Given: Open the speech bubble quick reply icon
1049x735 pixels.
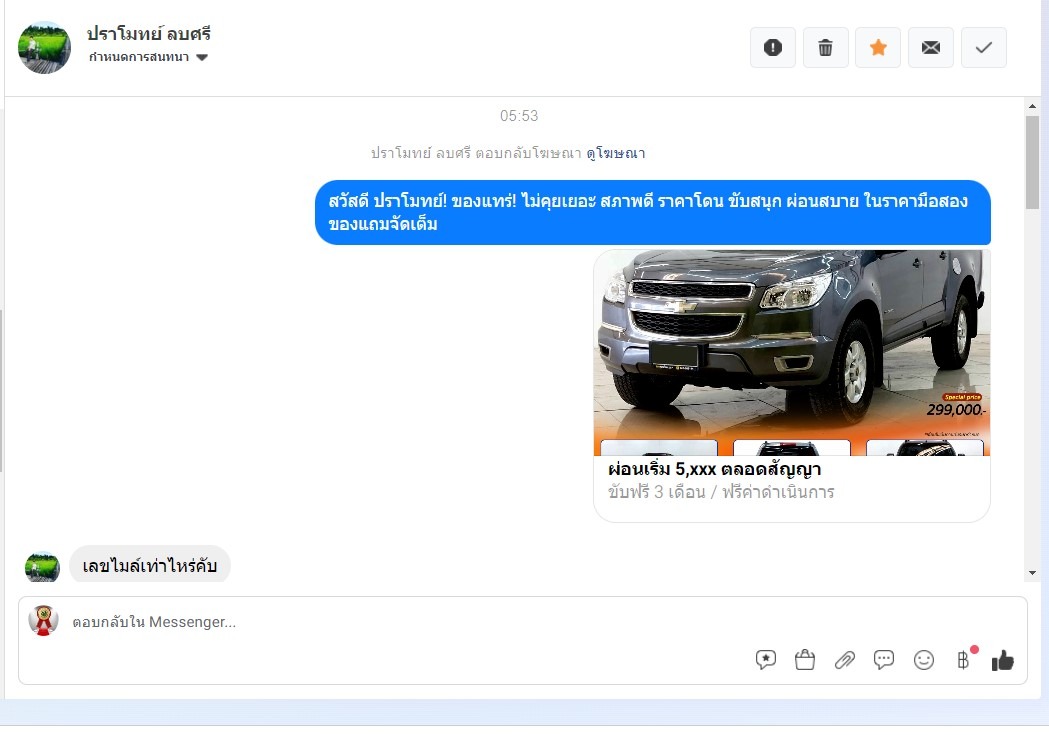Looking at the screenshot, I should (x=884, y=660).
